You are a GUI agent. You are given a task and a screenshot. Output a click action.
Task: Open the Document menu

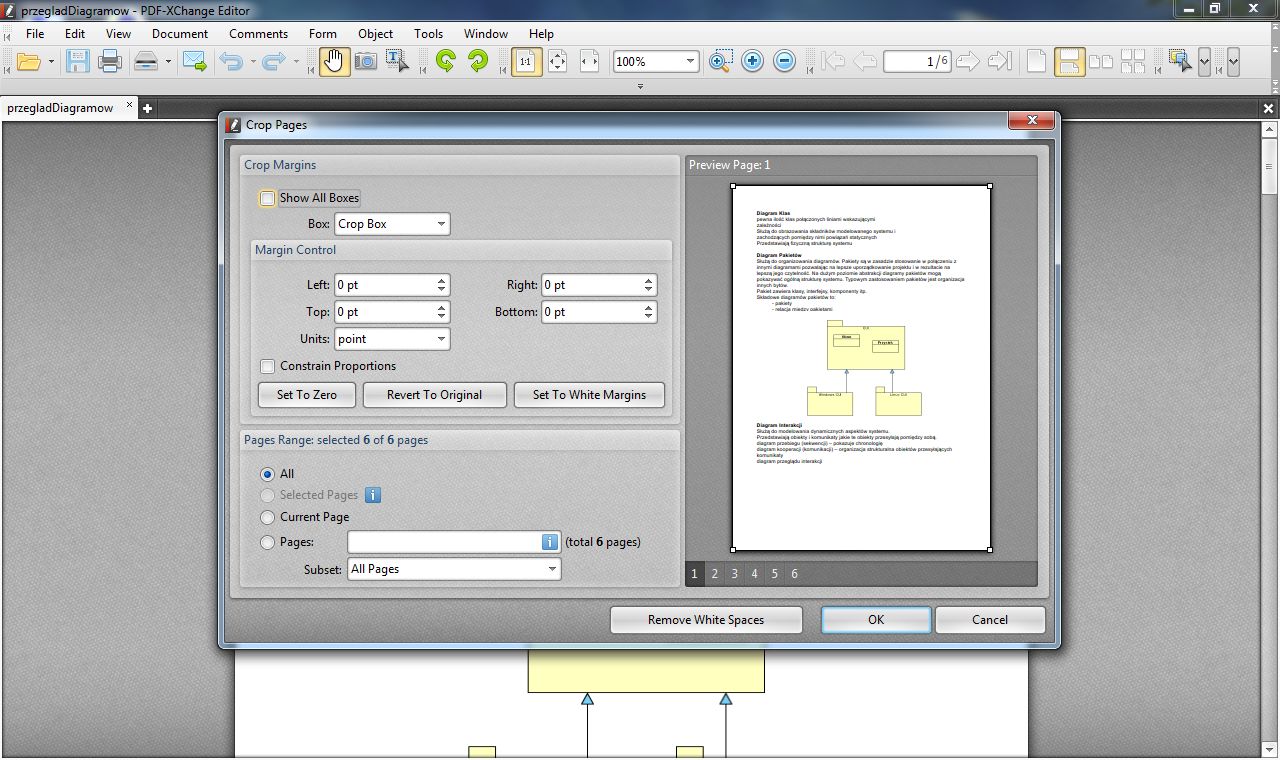pyautogui.click(x=179, y=33)
